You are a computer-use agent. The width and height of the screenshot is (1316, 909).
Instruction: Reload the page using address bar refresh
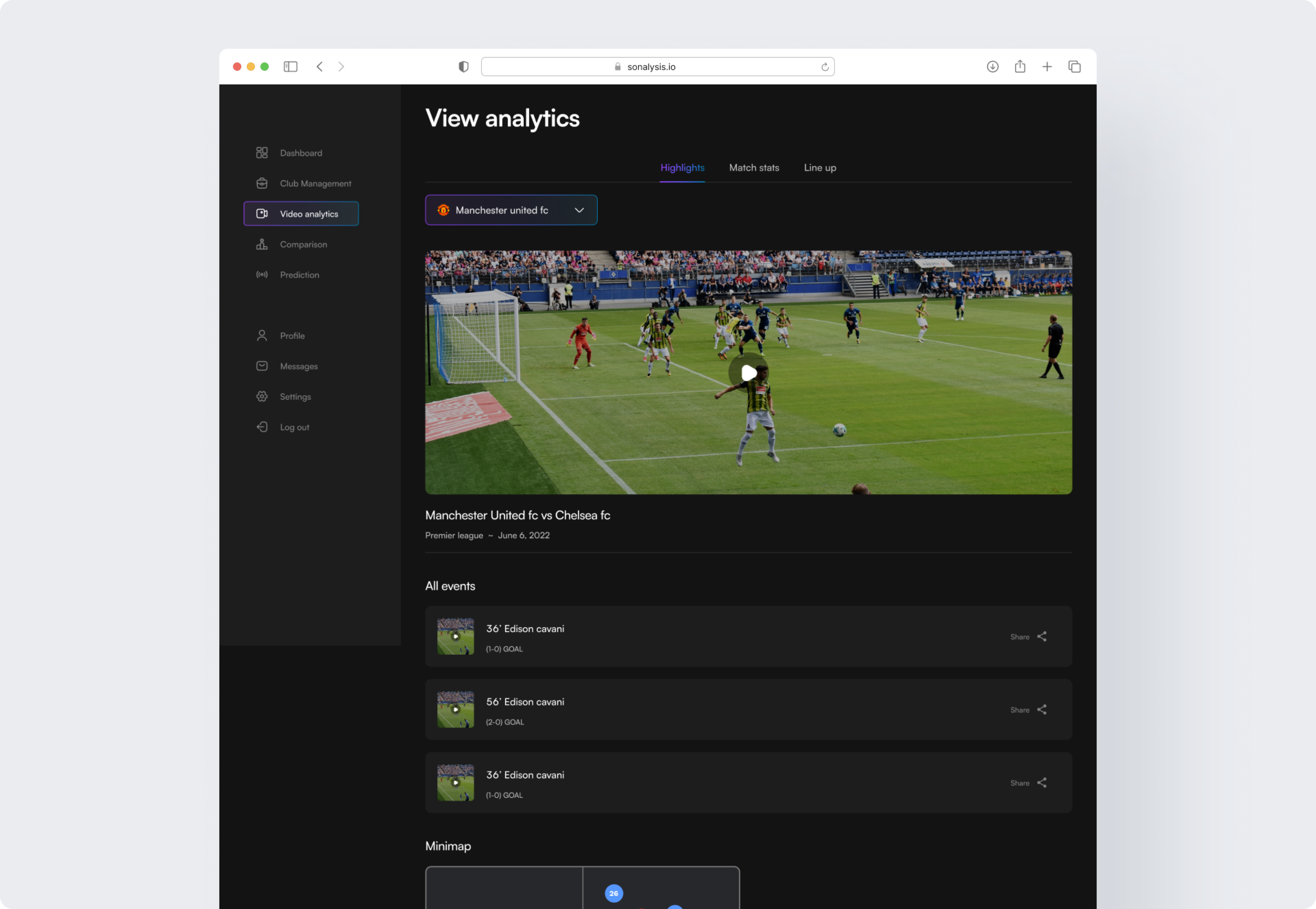pos(824,67)
